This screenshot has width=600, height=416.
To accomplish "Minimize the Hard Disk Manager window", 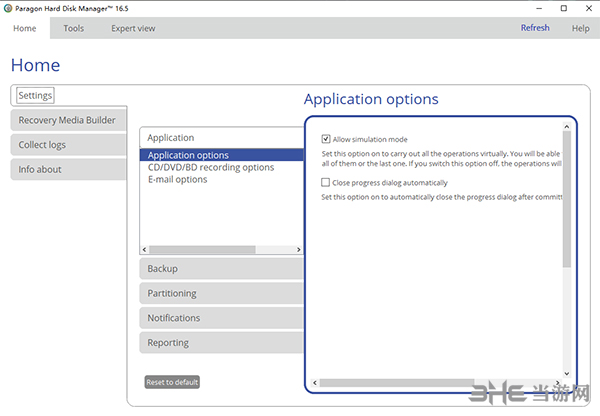I will [539, 8].
